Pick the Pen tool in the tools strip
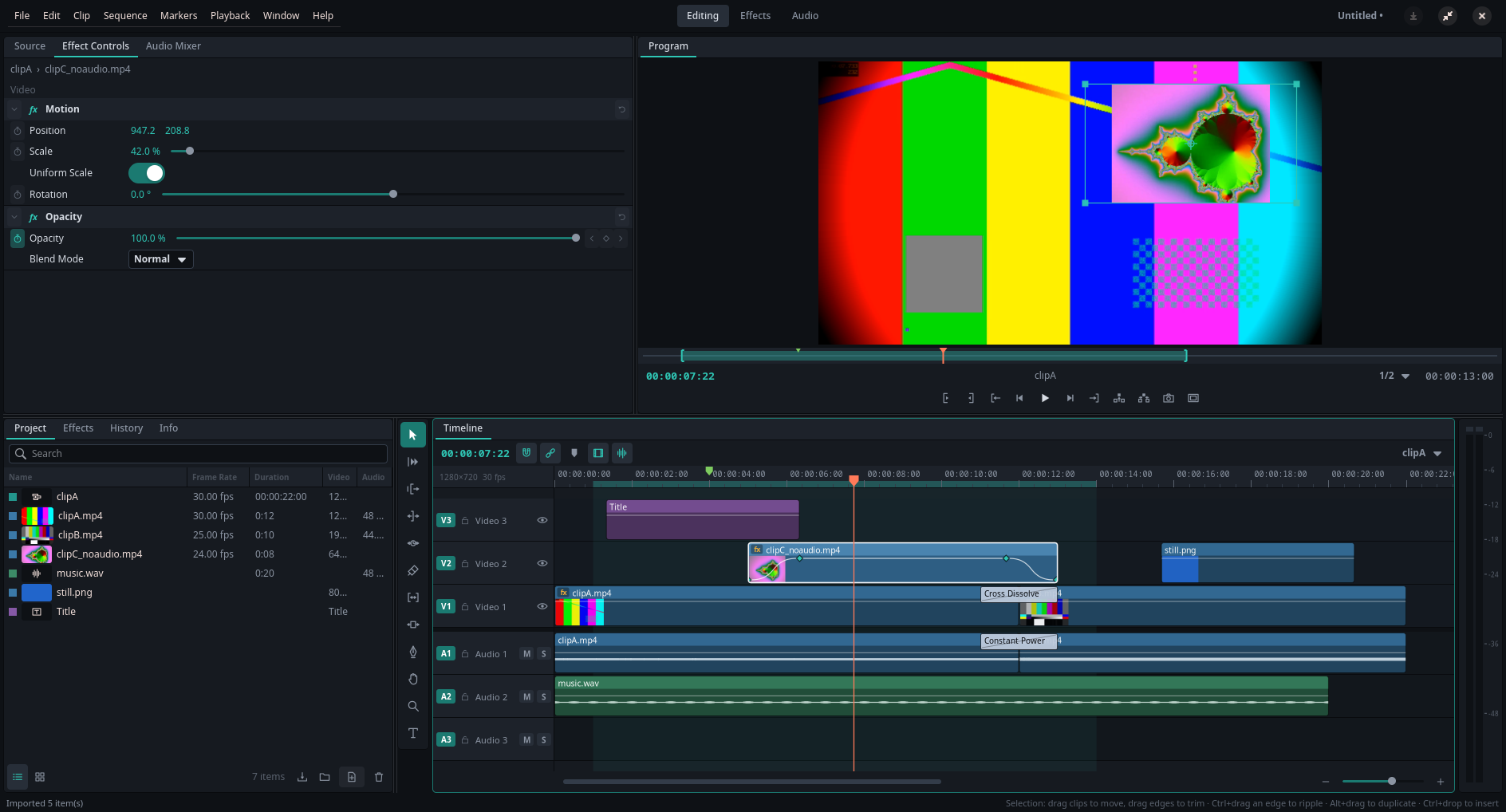The height and width of the screenshot is (812, 1506). pyautogui.click(x=413, y=652)
